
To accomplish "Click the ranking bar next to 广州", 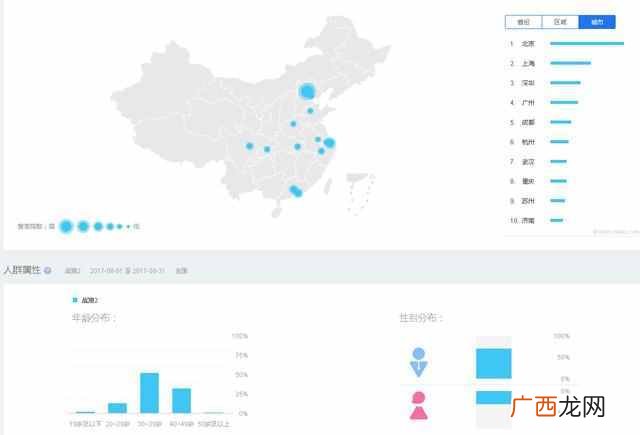I will (x=564, y=102).
